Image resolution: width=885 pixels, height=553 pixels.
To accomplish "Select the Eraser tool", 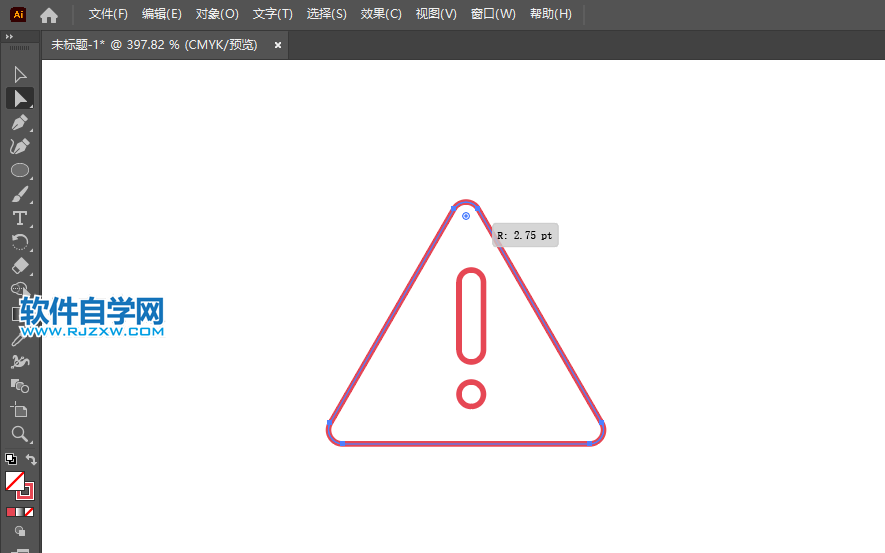I will [20, 266].
